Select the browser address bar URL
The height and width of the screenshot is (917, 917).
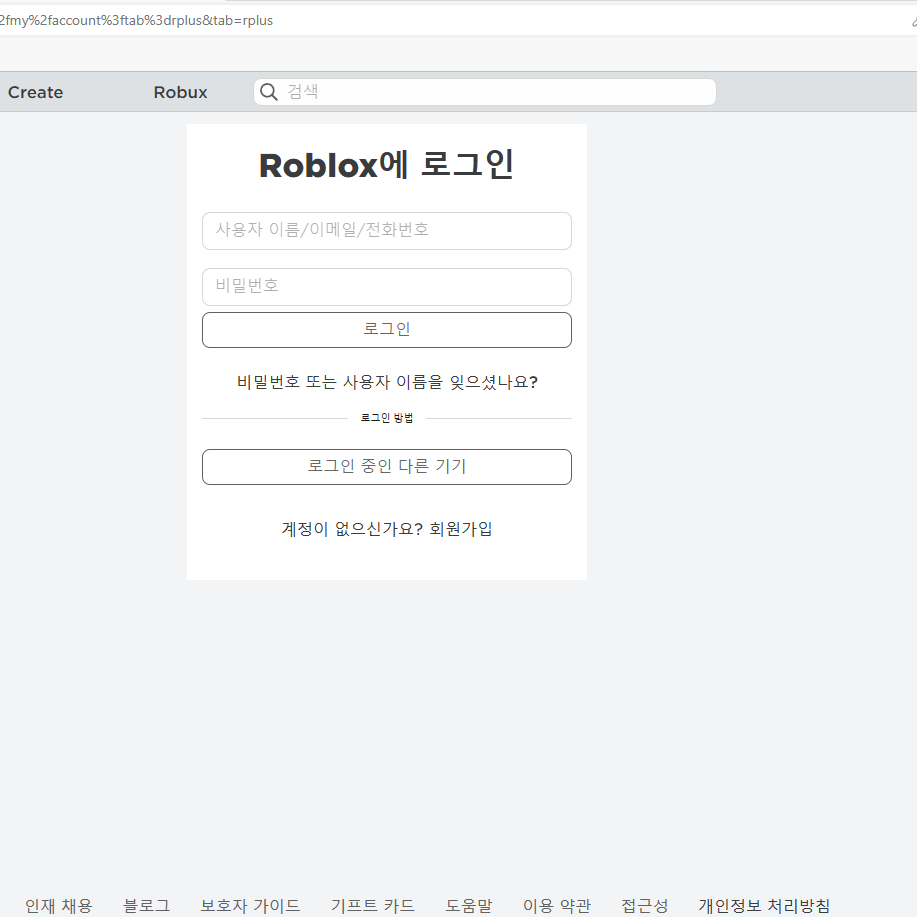[137, 20]
